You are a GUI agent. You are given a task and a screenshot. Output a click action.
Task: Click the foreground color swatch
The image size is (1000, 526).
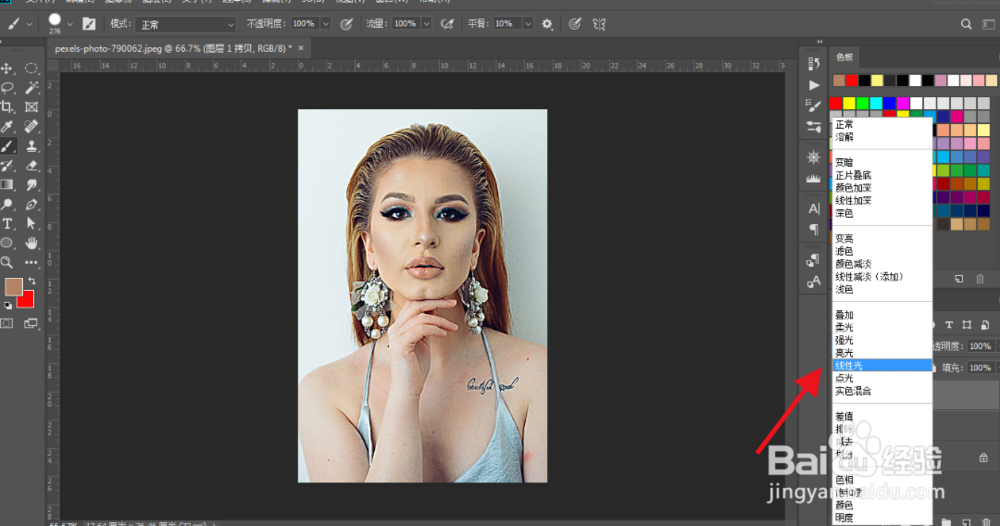click(13, 288)
